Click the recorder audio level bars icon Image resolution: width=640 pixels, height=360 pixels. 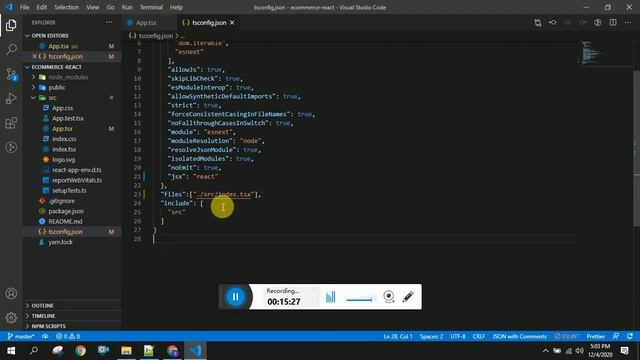(331, 297)
